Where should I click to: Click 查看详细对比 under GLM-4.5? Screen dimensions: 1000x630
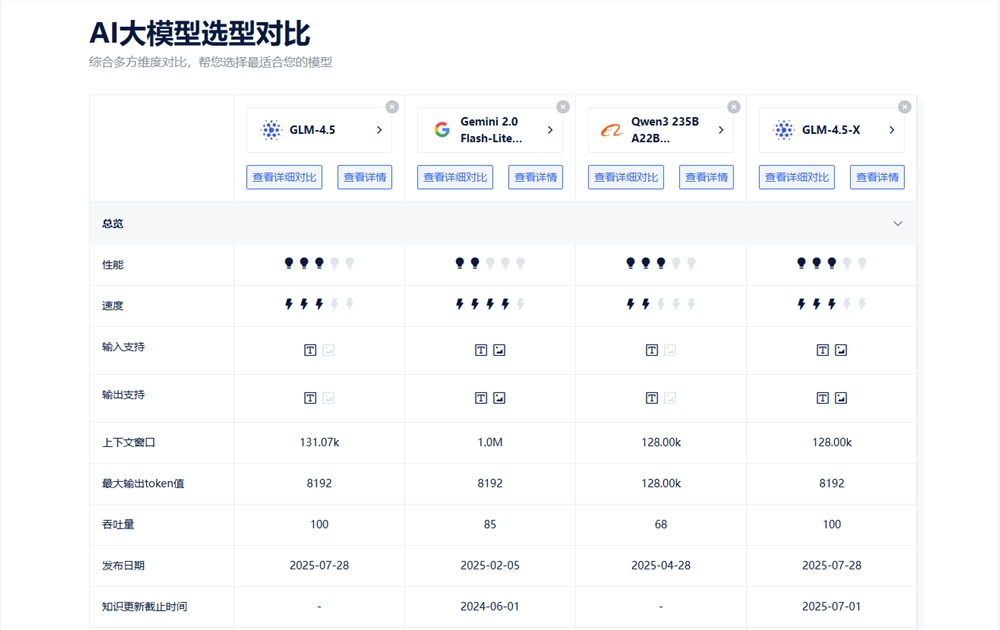pyautogui.click(x=284, y=177)
